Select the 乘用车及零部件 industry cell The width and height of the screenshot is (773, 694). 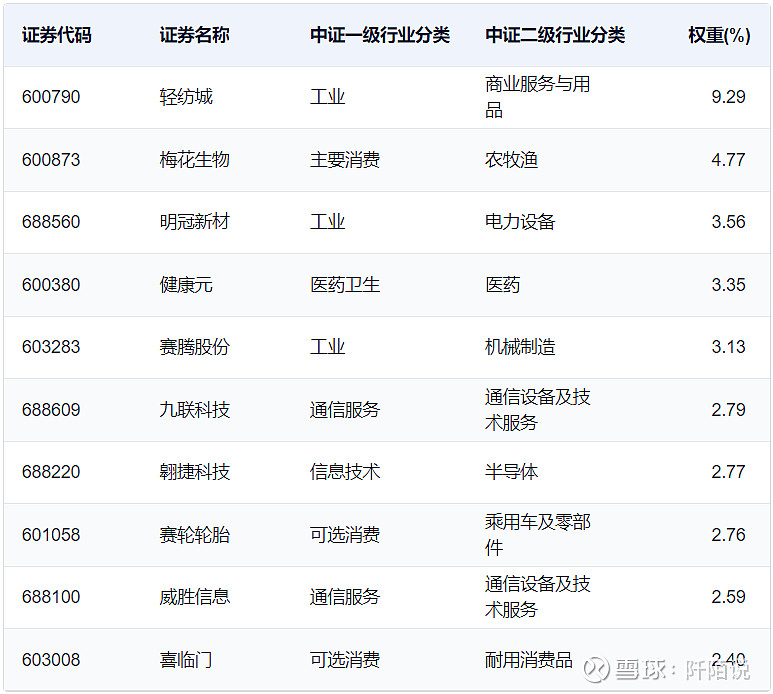537,535
